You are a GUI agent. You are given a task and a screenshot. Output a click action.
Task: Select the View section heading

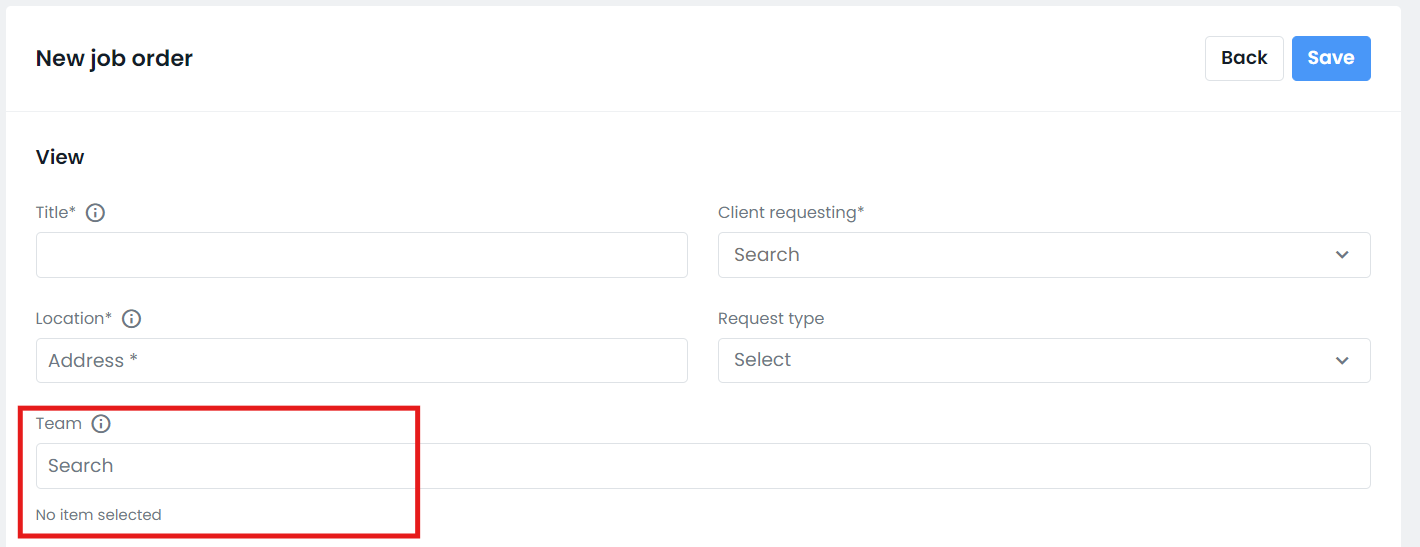(60, 157)
